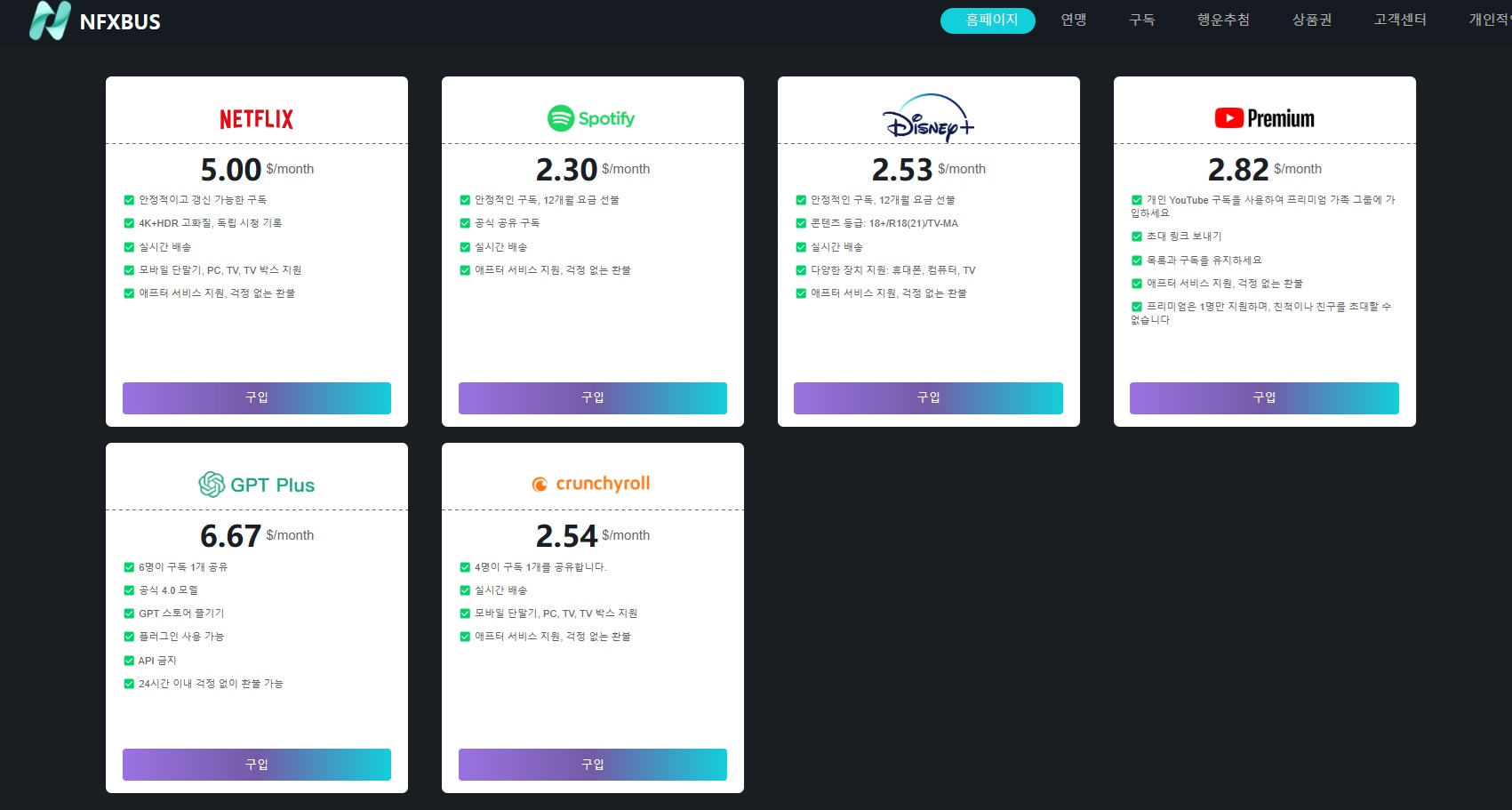
Task: Click the check mark beside 4명이 구독 1개를 공유합니다
Action: coord(465,567)
